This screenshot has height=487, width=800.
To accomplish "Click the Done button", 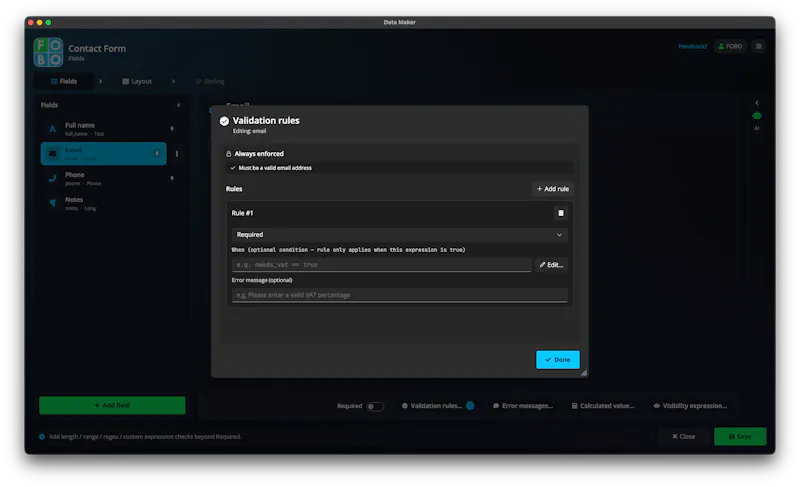I will [558, 360].
